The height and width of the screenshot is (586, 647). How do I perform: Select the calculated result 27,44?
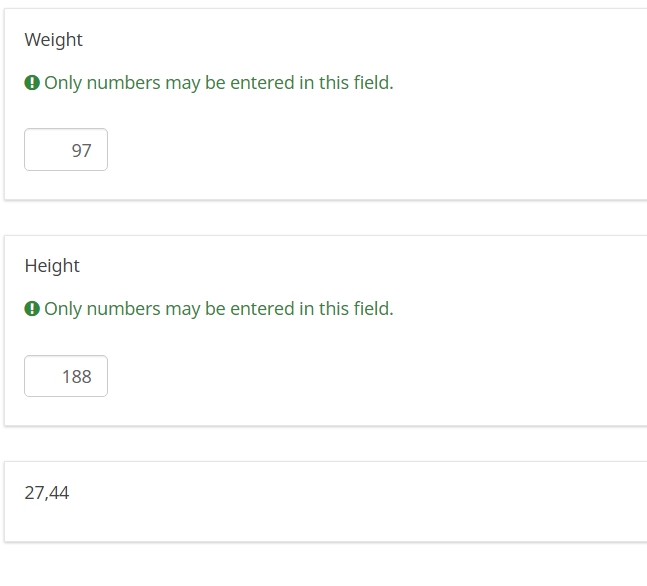47,493
